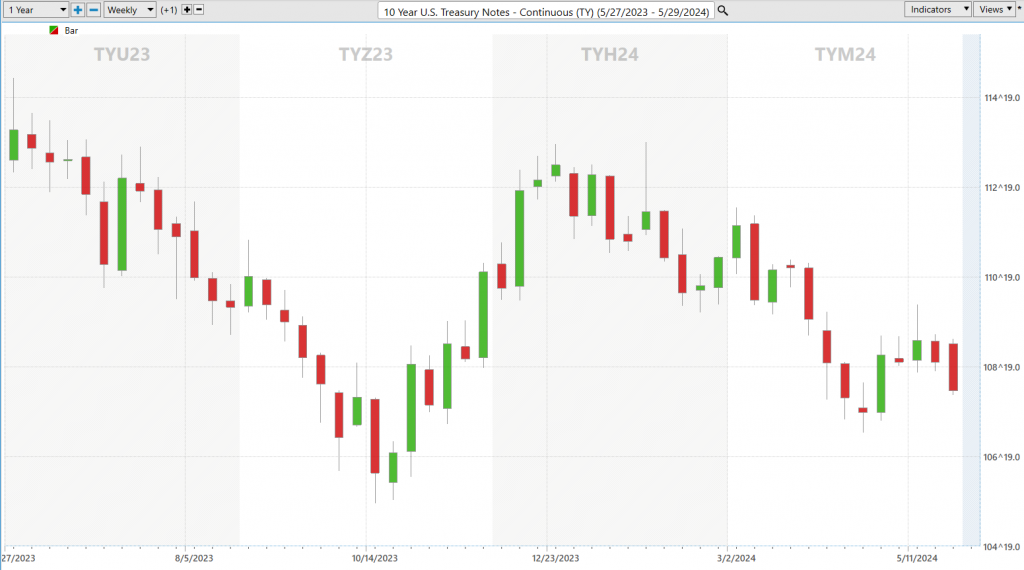Click the 10 Year U.S. Treasury Notes symbol field
The height and width of the screenshot is (570, 1024).
pos(546,11)
